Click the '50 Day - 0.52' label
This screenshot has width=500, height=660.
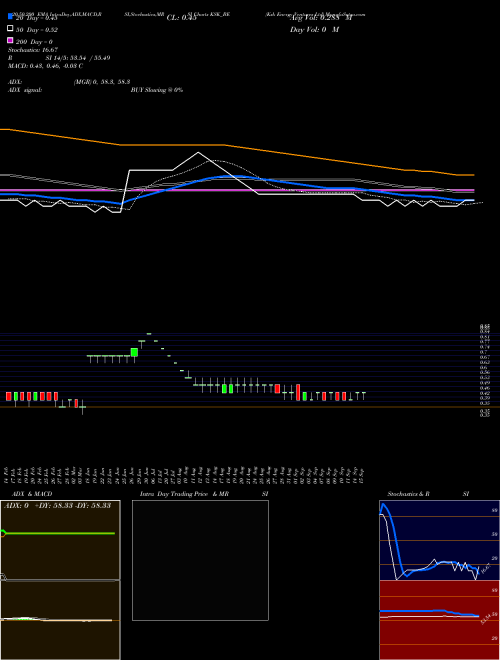[x=37, y=30]
